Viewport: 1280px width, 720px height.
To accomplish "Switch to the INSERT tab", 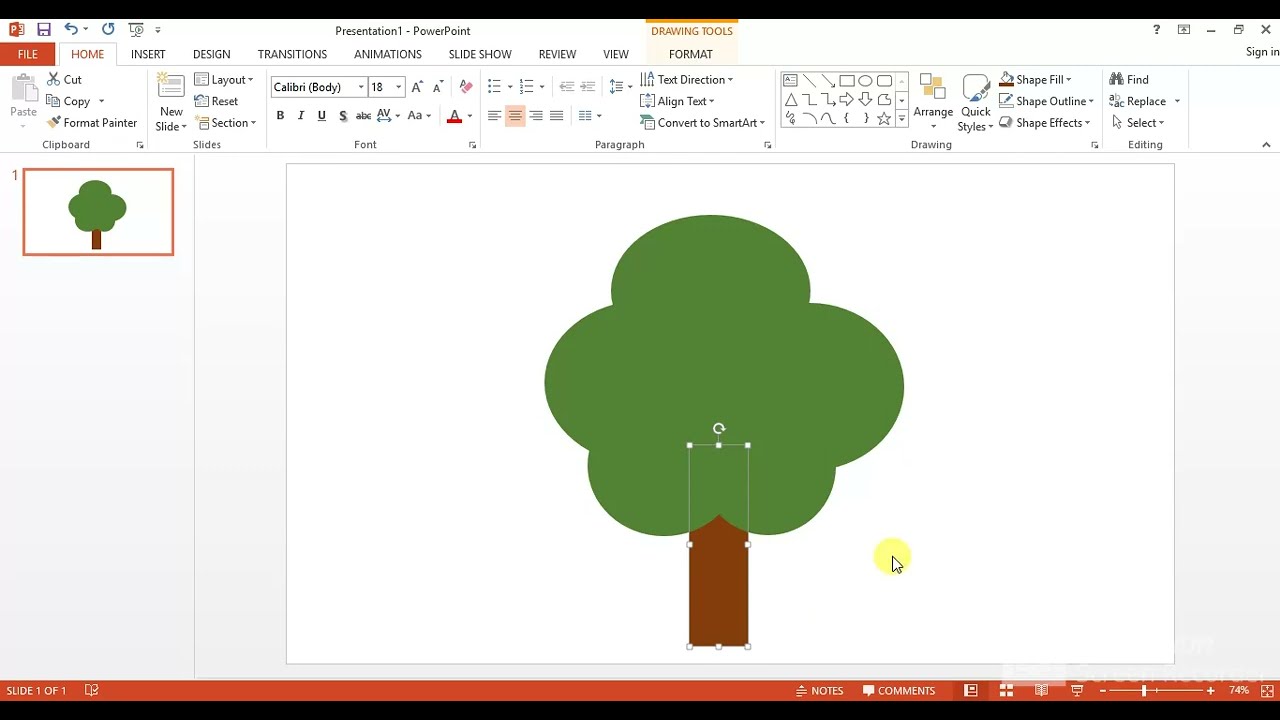I will coord(148,54).
